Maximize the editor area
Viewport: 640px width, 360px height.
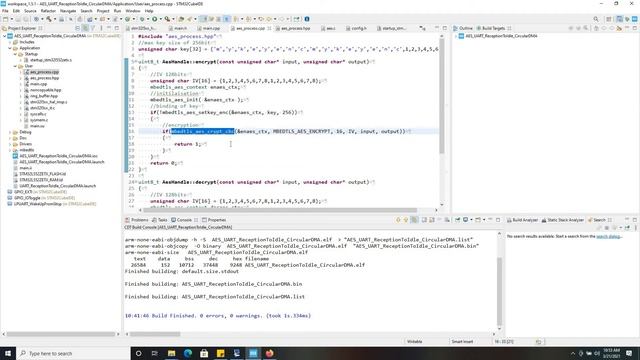[444, 28]
